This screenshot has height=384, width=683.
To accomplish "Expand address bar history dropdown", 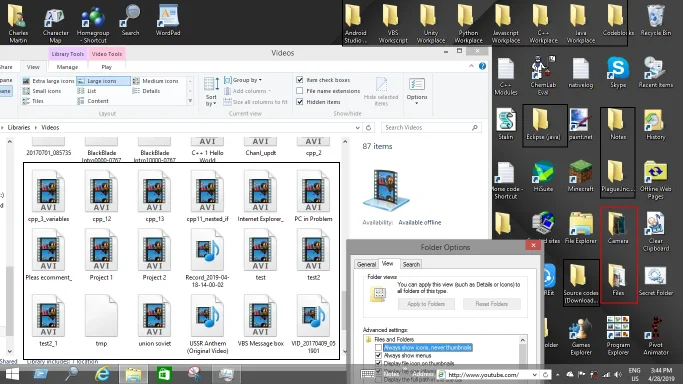I will 358,128.
